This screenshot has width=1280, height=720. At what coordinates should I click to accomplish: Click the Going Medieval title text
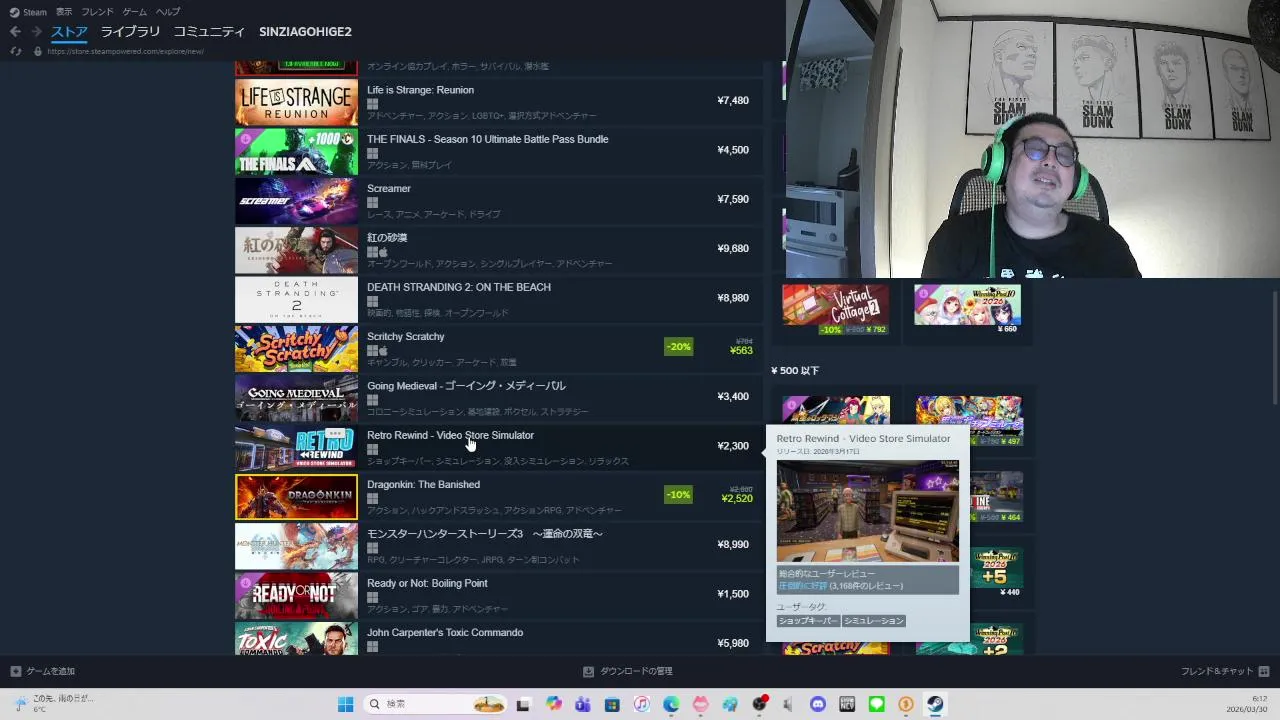(466, 386)
